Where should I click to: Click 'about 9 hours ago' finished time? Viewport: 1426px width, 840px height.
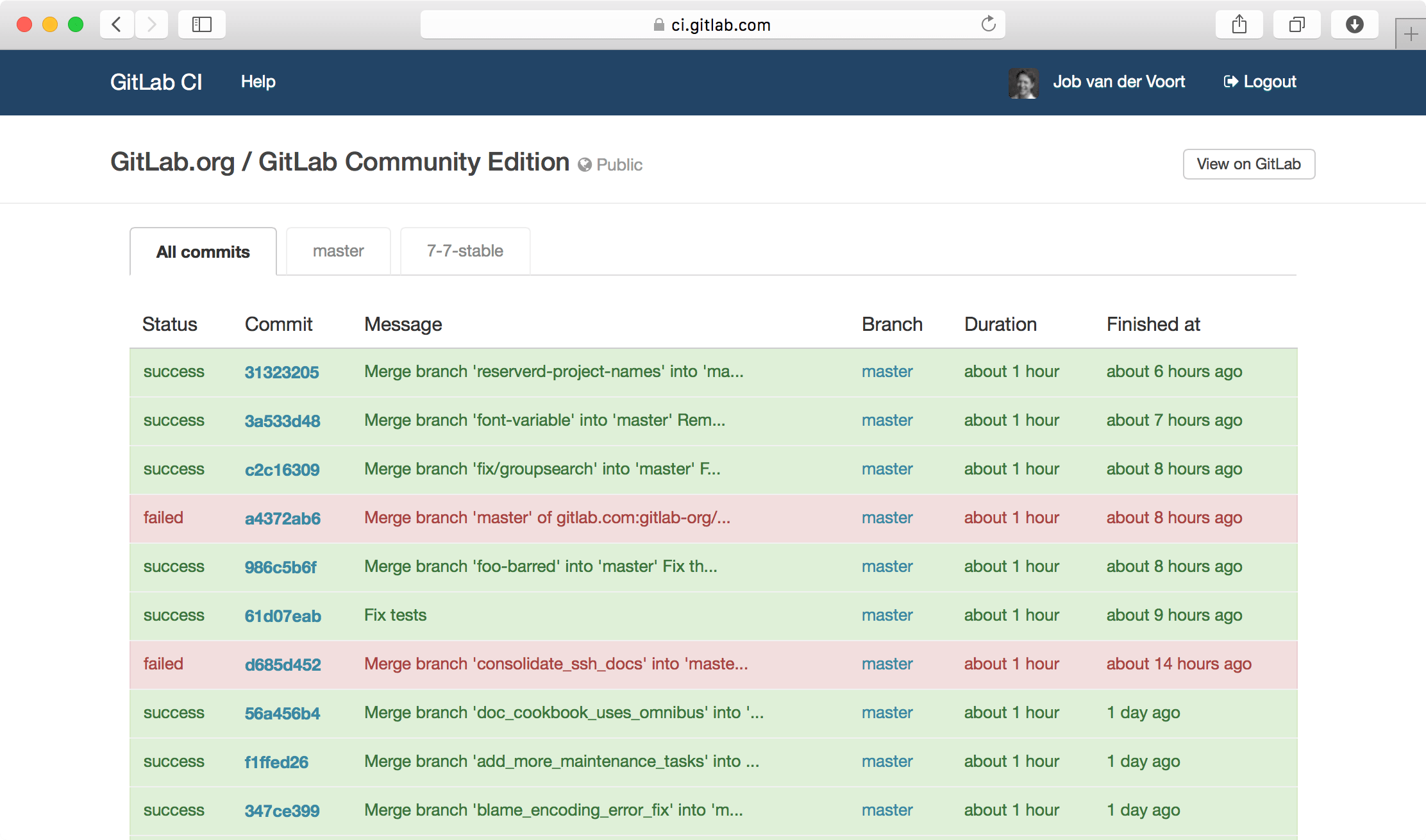1174,616
